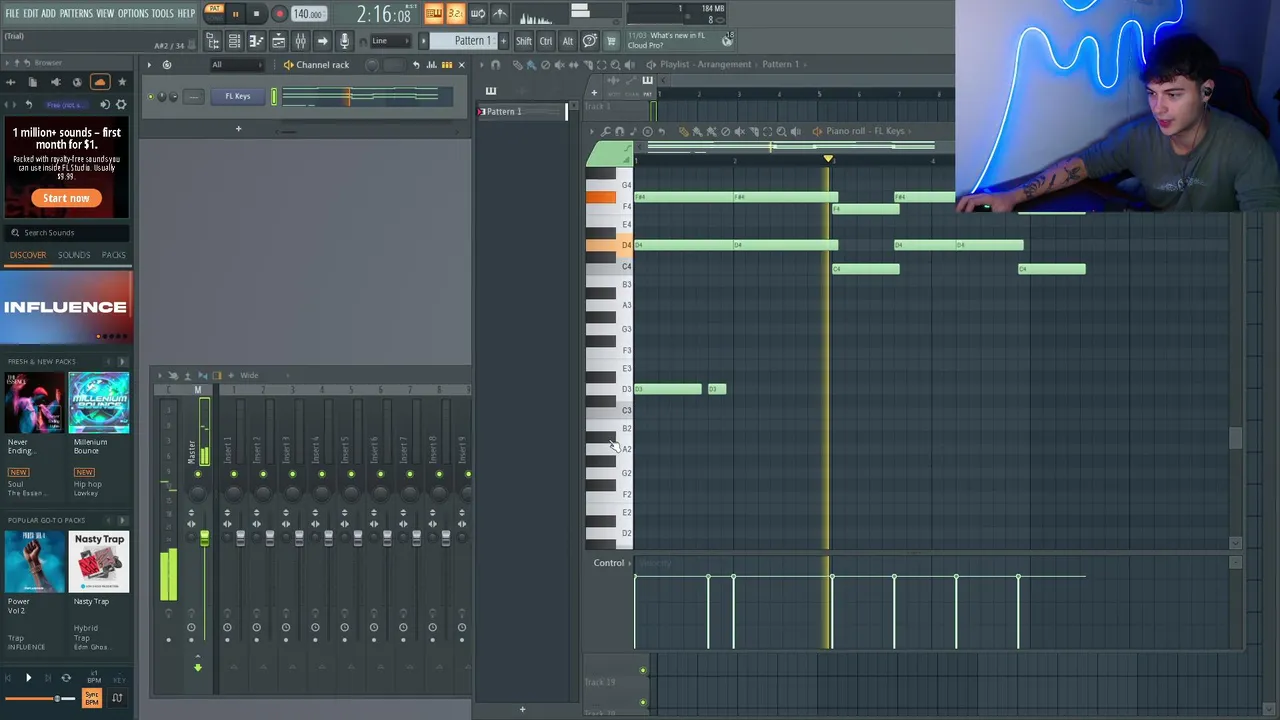Add a channel with the plus button

238,129
